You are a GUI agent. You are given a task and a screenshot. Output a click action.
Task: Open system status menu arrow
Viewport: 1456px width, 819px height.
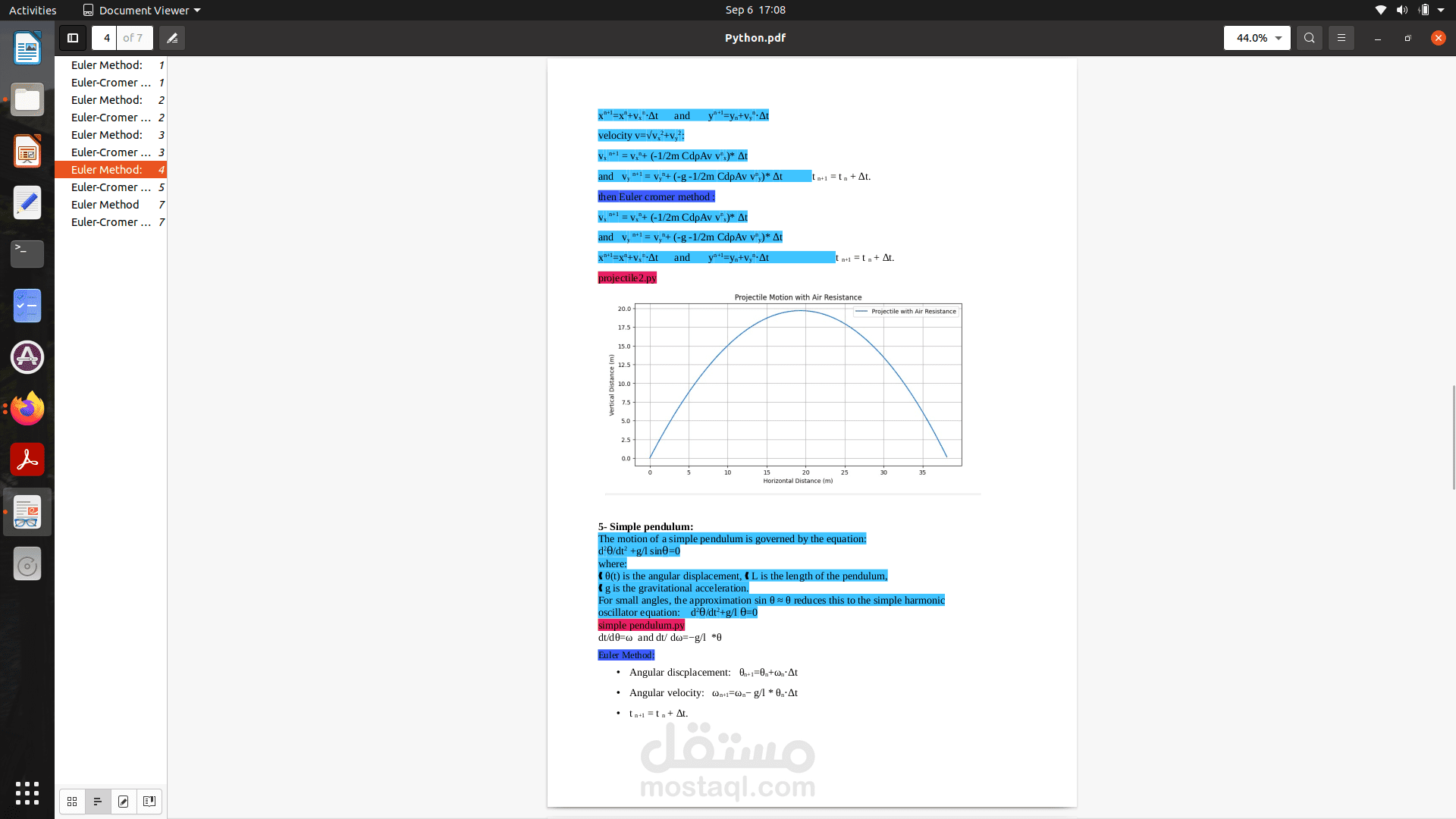tap(1441, 10)
